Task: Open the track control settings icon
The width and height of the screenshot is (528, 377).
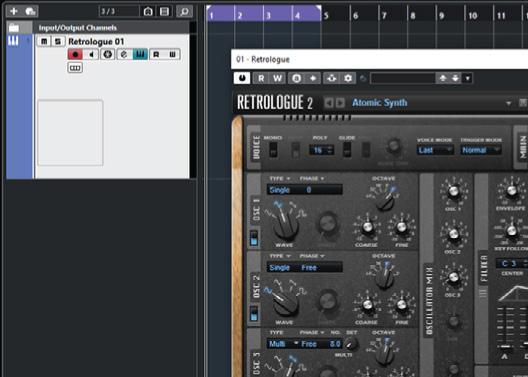Action: (165, 11)
